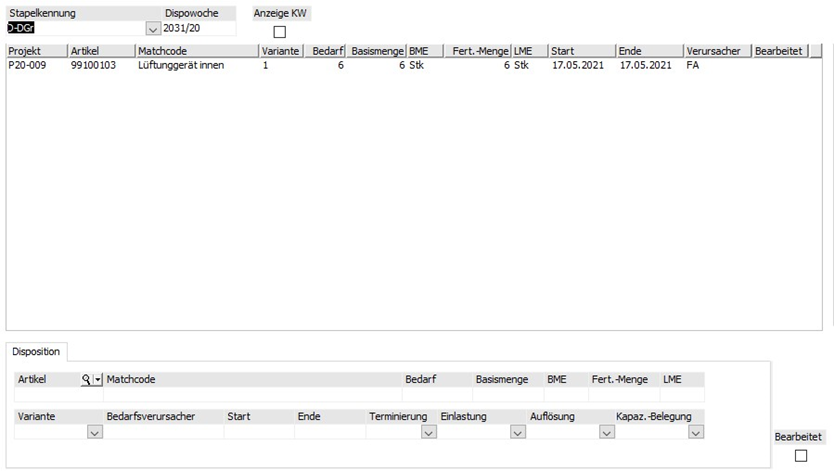Screen dimensions: 834x471
Task: Sort the table by Start column
Action: click(x=581, y=50)
